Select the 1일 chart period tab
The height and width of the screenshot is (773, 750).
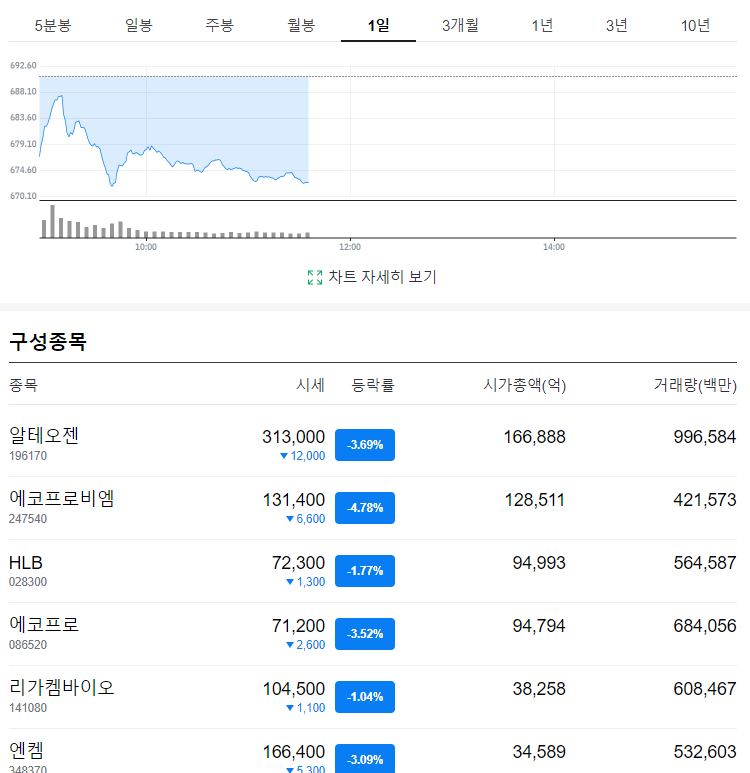pos(378,25)
